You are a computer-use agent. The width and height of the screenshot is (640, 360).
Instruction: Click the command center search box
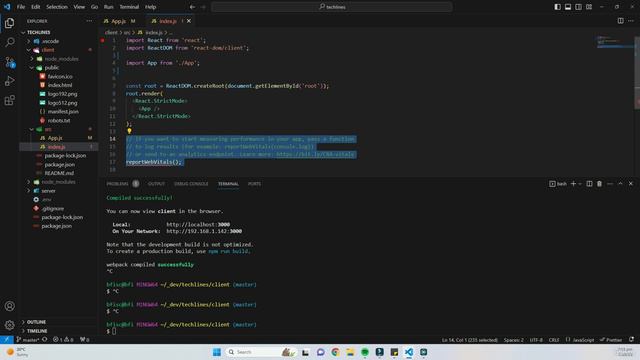[x=332, y=7]
